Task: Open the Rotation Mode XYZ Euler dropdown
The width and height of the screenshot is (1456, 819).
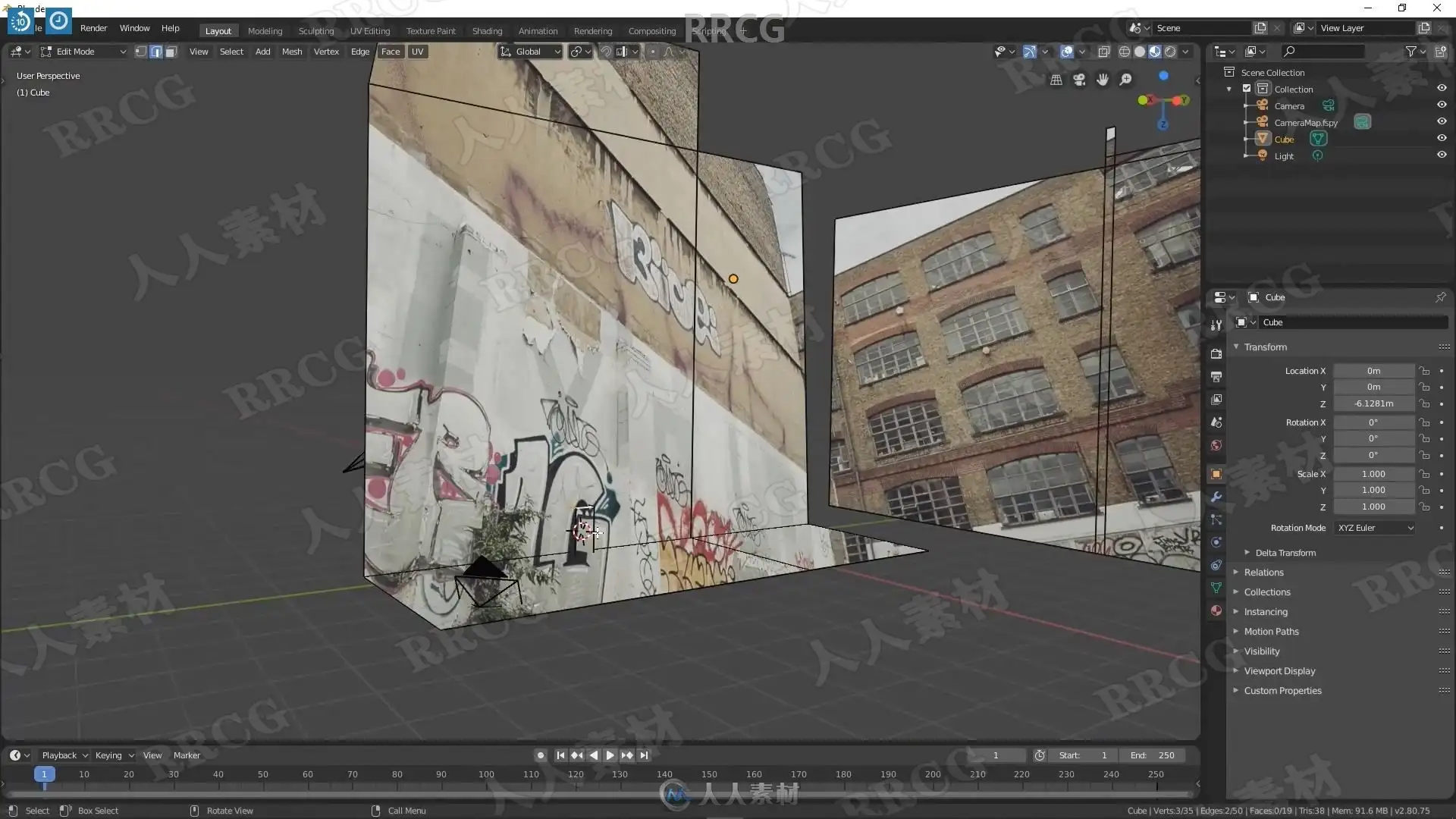Action: click(x=1374, y=528)
